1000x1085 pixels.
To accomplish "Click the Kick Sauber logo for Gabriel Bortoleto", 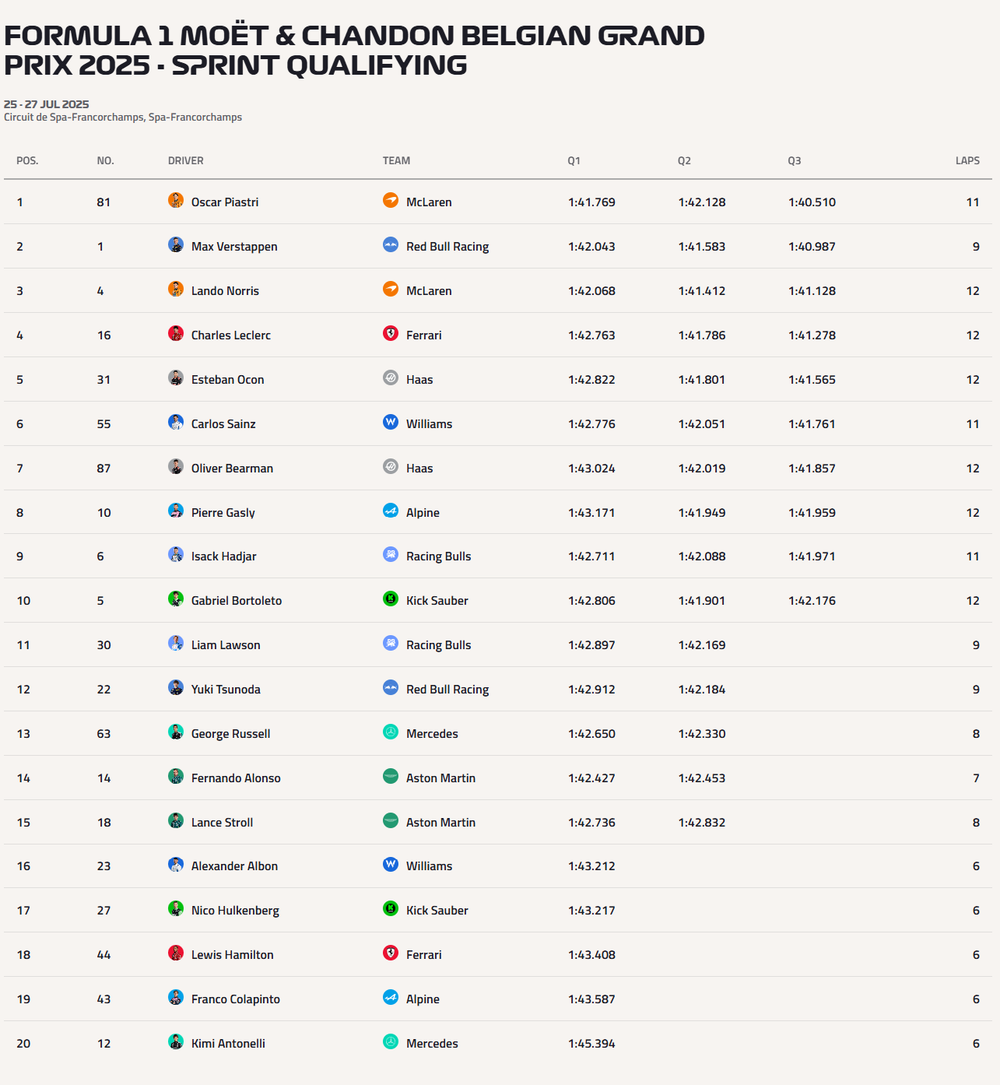I will coord(390,600).
